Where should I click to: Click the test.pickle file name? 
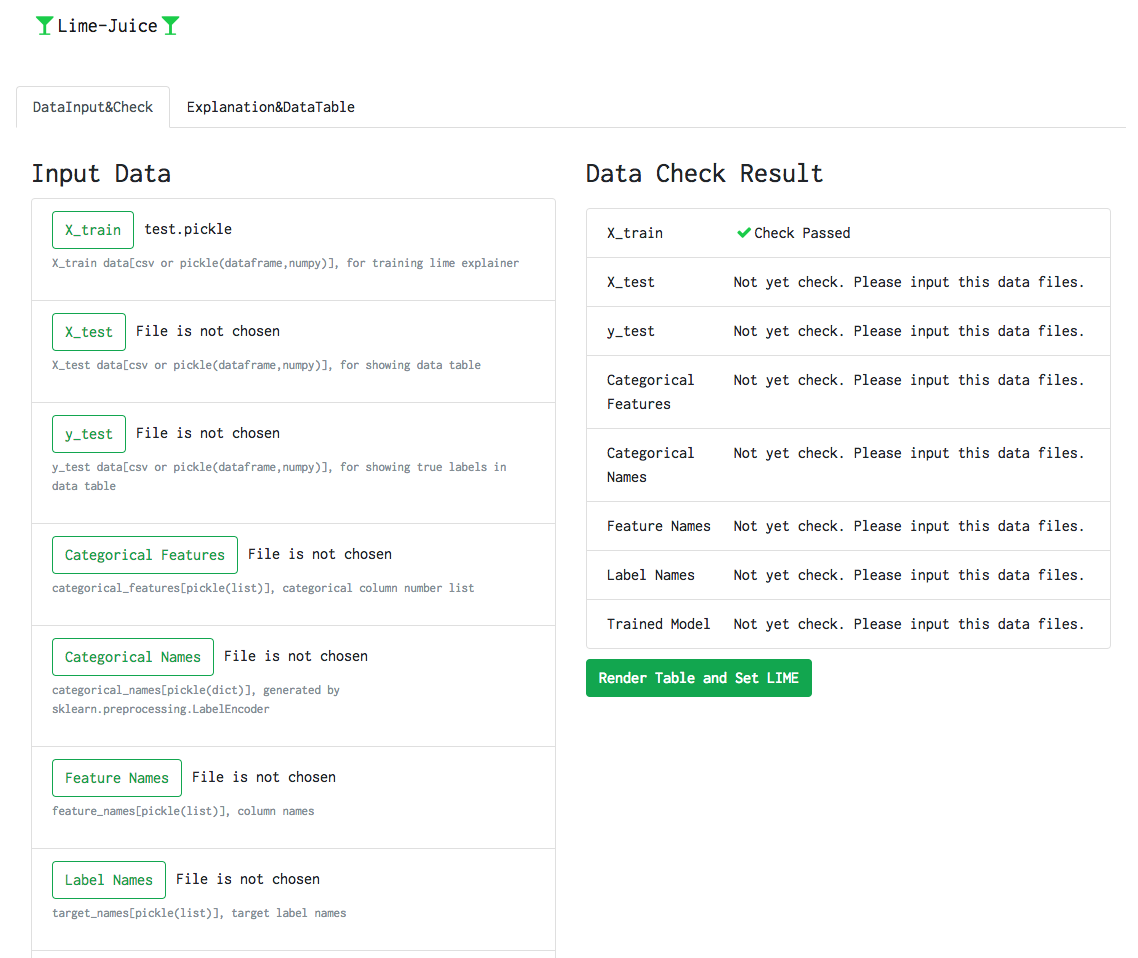coord(188,229)
